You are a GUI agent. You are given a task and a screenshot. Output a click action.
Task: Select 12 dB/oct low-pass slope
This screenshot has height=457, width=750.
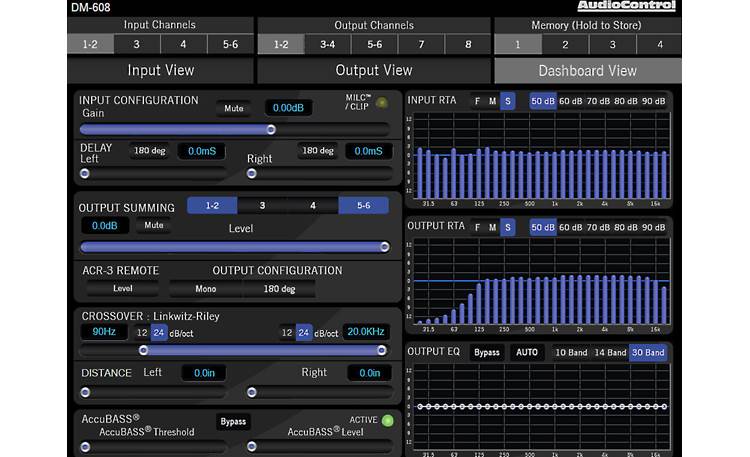pyautogui.click(x=287, y=333)
